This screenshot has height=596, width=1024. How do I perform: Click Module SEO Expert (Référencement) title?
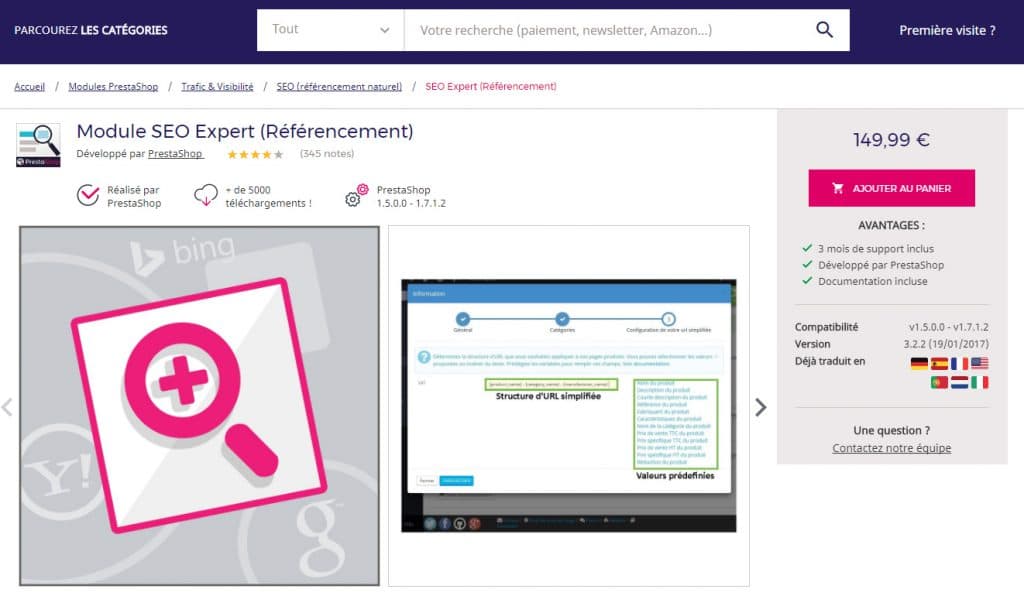coord(245,131)
